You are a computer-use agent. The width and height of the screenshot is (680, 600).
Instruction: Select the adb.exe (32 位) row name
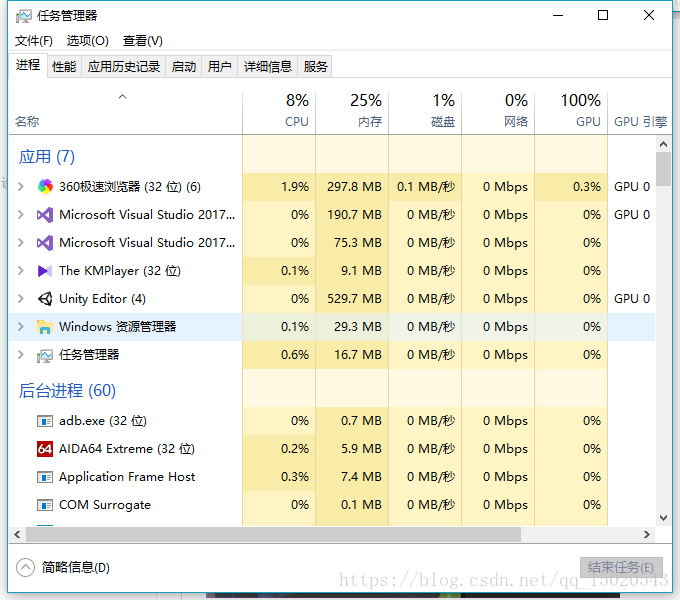click(103, 421)
